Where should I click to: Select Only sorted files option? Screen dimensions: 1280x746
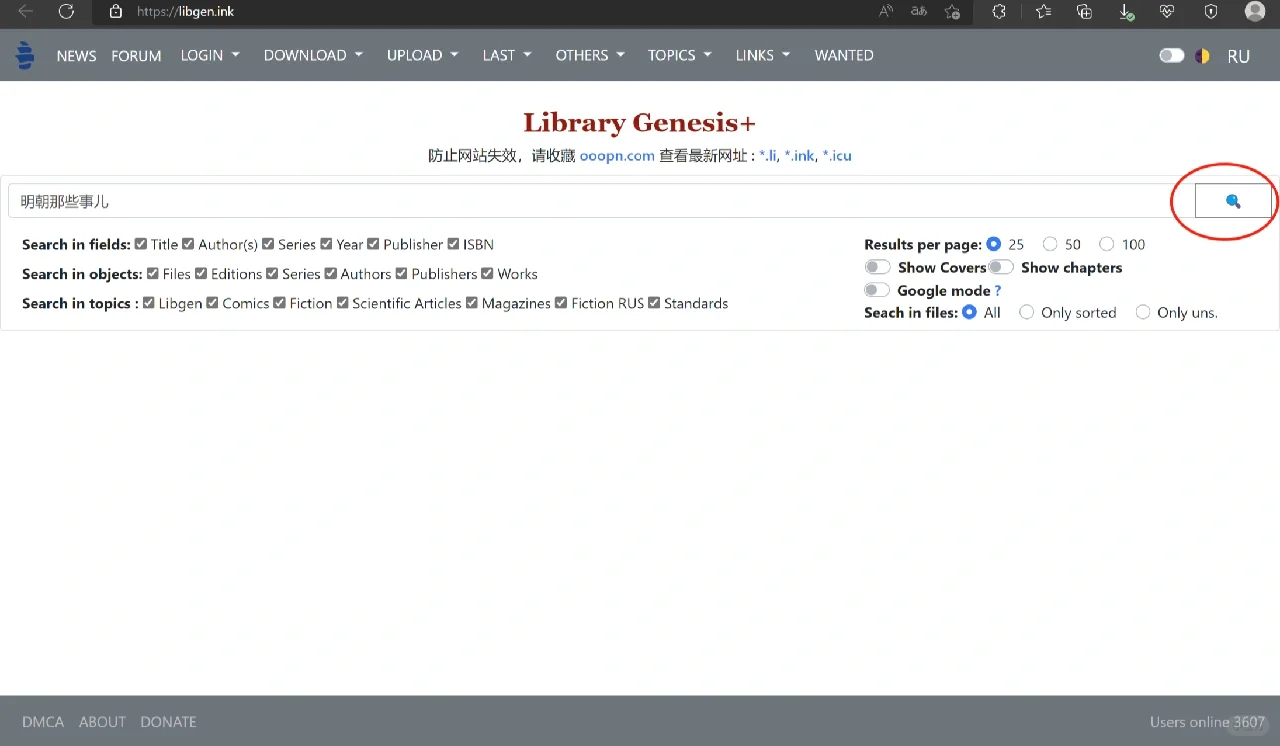click(1026, 312)
